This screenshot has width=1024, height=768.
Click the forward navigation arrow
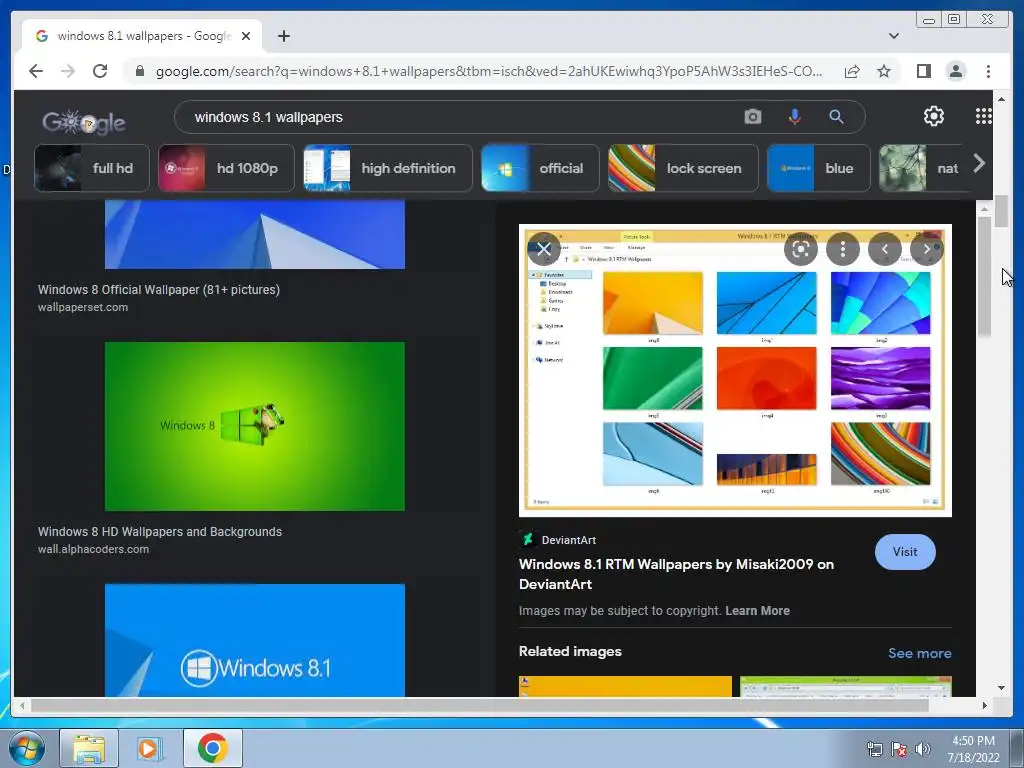(68, 71)
